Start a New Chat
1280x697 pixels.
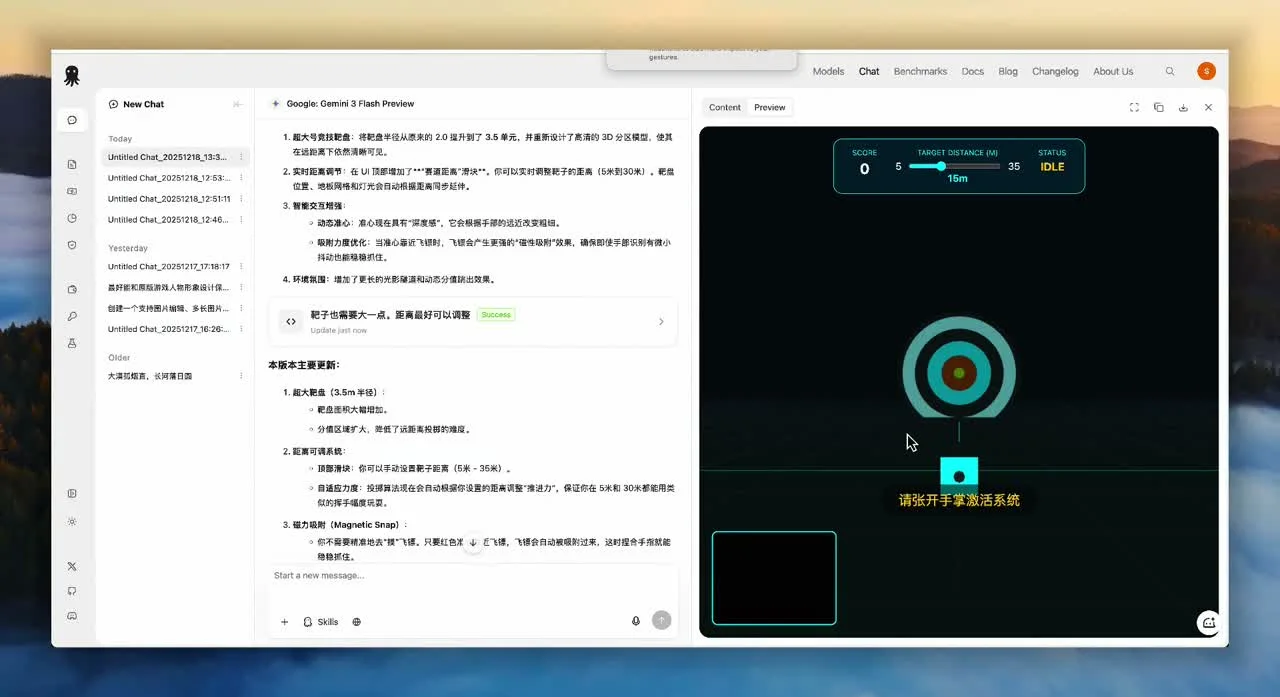137,104
